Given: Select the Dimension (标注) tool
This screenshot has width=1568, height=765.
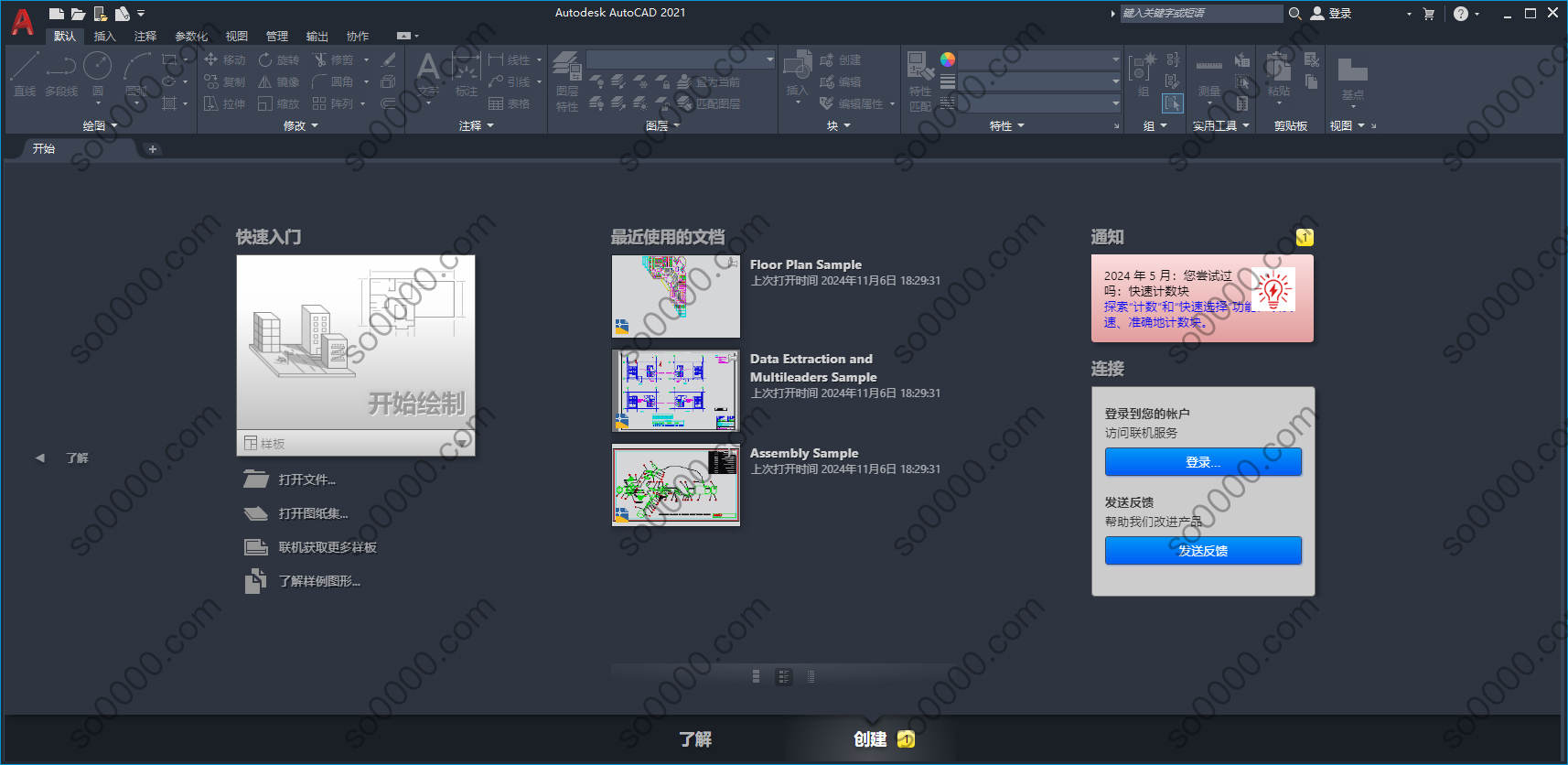Looking at the screenshot, I should tap(467, 75).
